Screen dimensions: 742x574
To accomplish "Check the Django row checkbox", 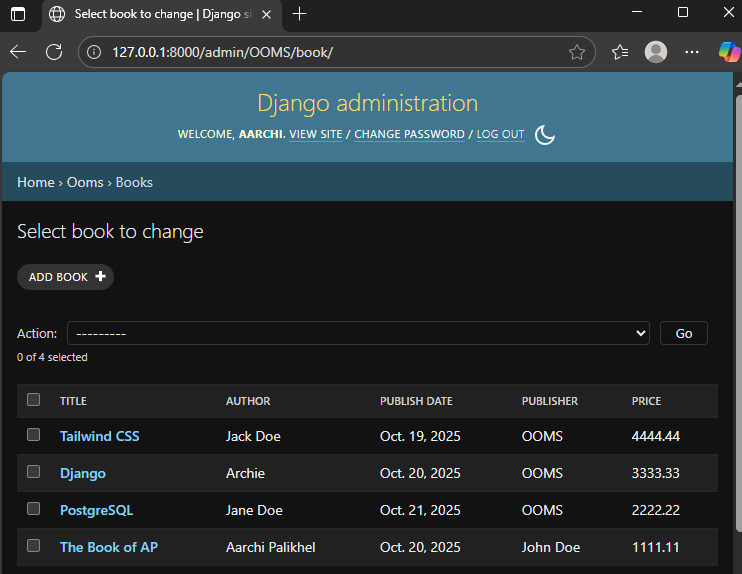I will click(x=34, y=472).
